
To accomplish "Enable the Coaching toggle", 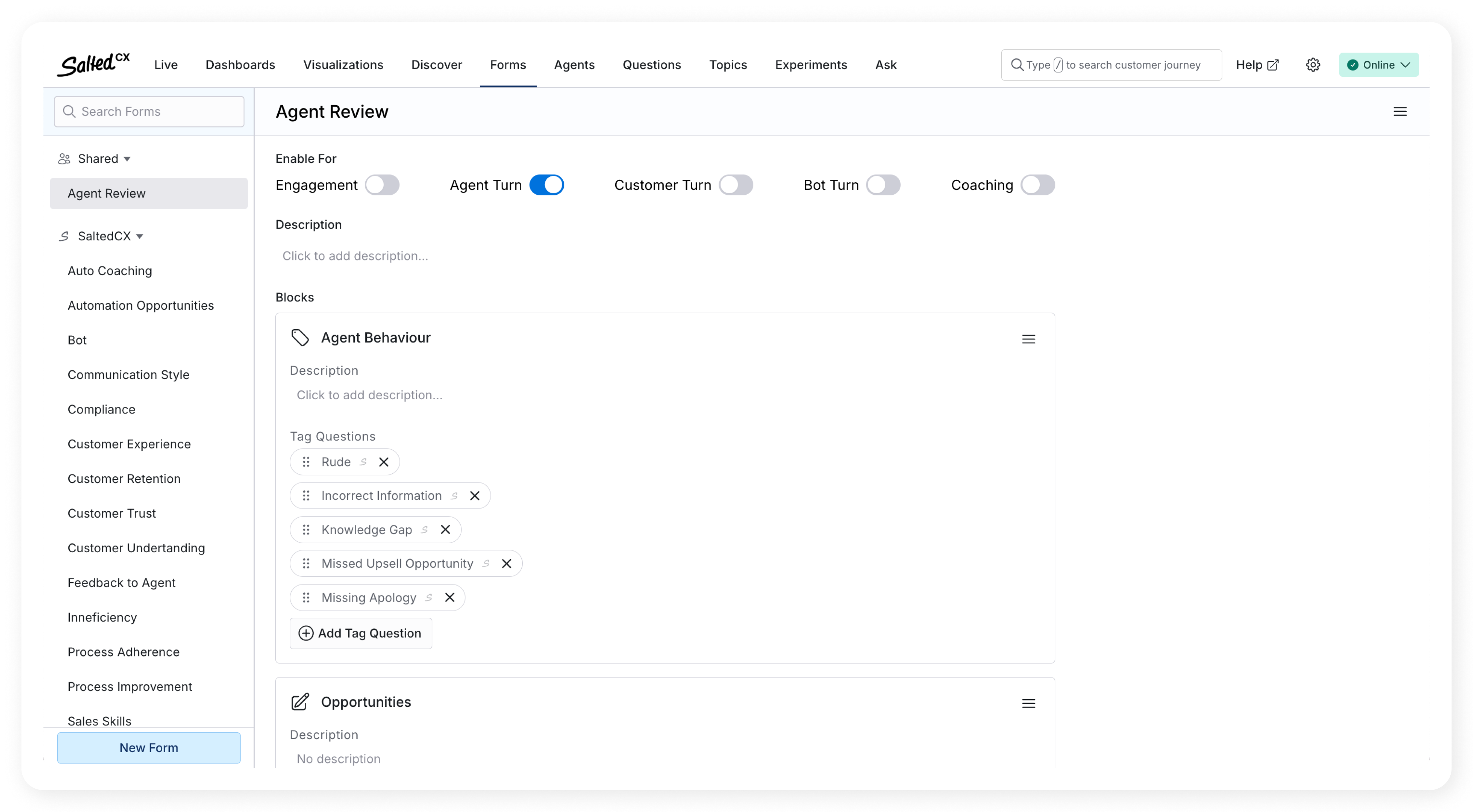I will pos(1037,185).
